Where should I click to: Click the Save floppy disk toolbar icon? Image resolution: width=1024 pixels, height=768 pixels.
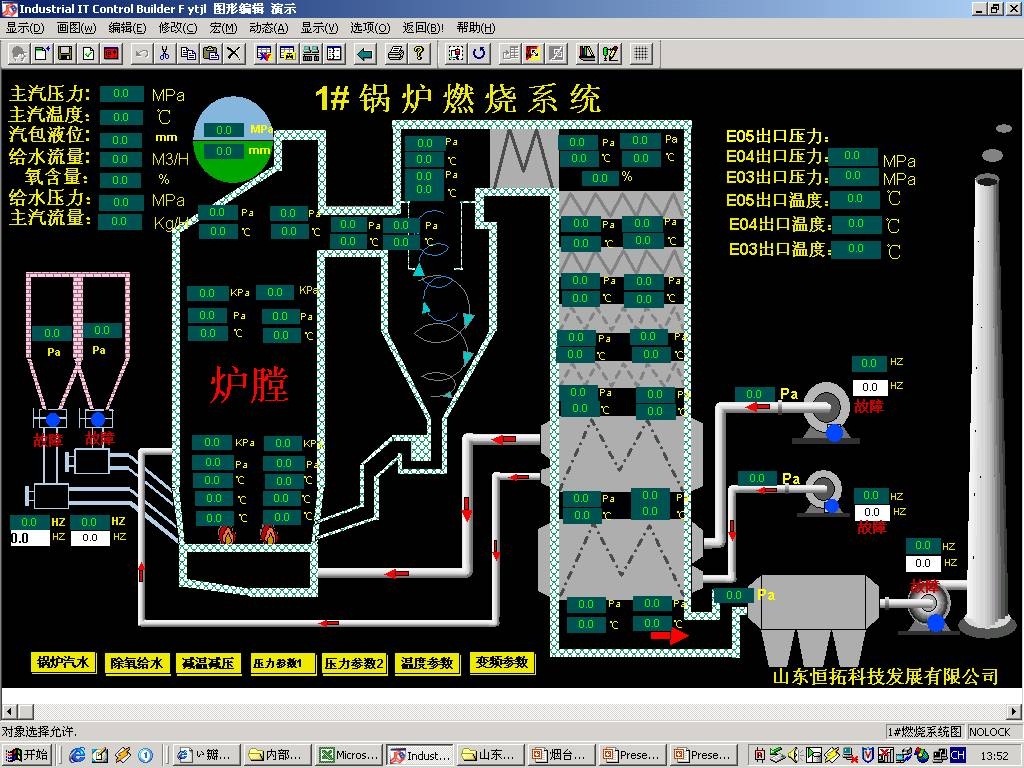click(x=65, y=53)
